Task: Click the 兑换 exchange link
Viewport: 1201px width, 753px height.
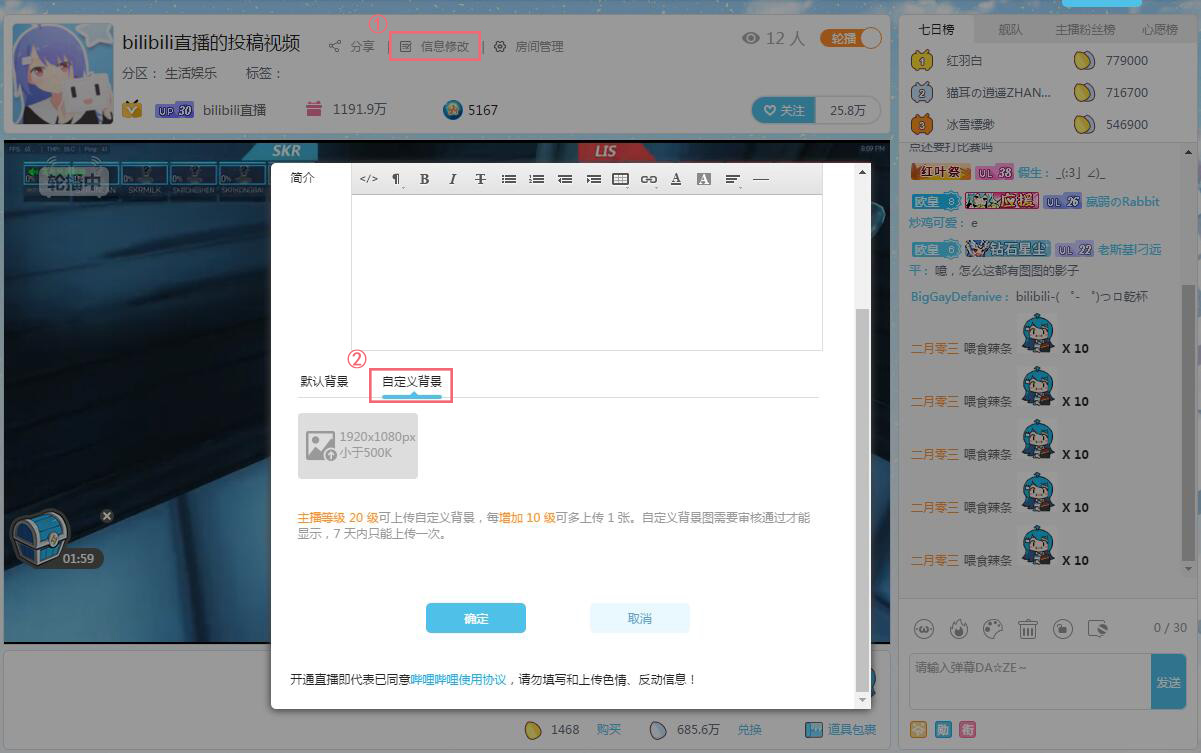Action: 750,729
